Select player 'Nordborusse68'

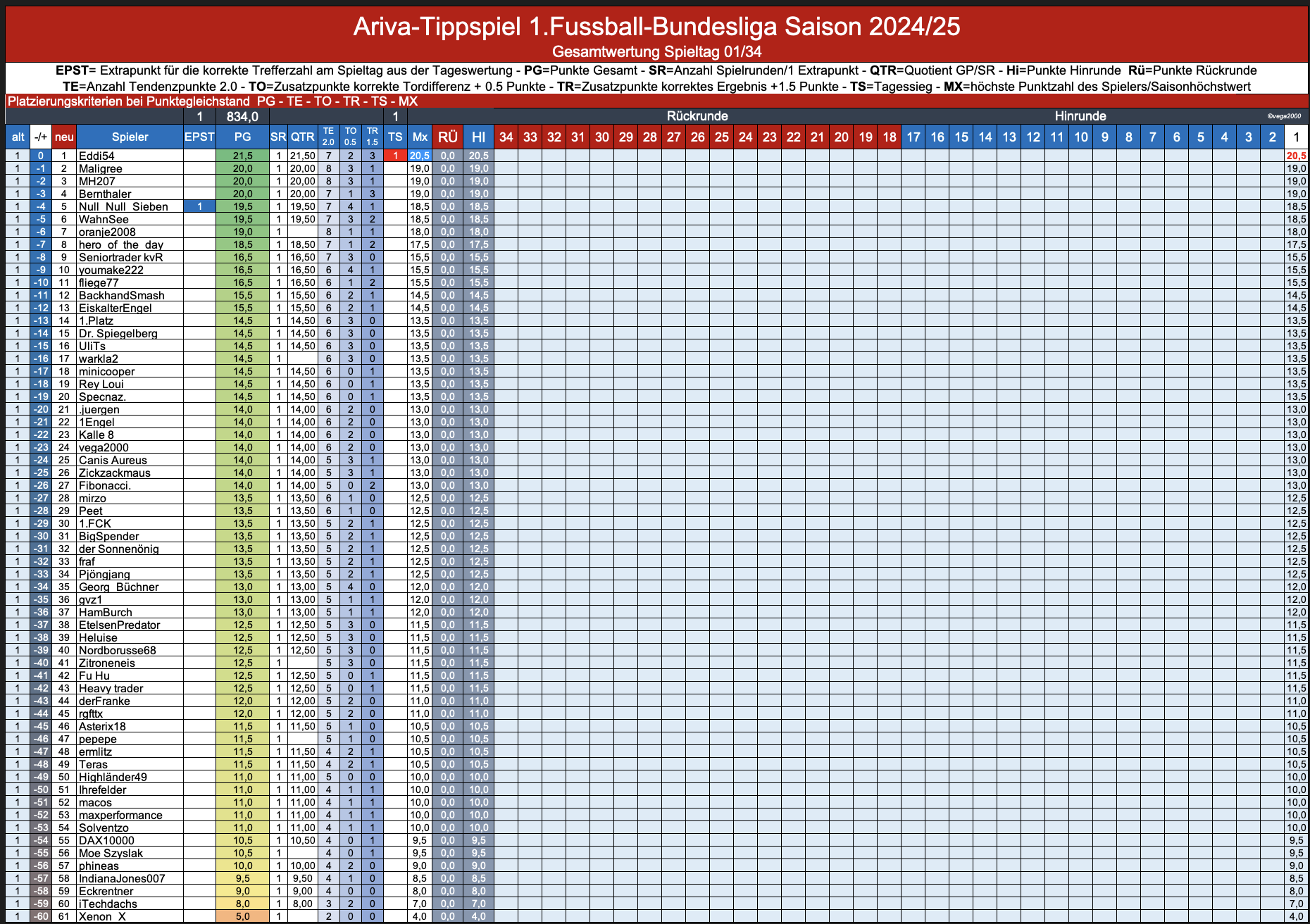pos(118,650)
